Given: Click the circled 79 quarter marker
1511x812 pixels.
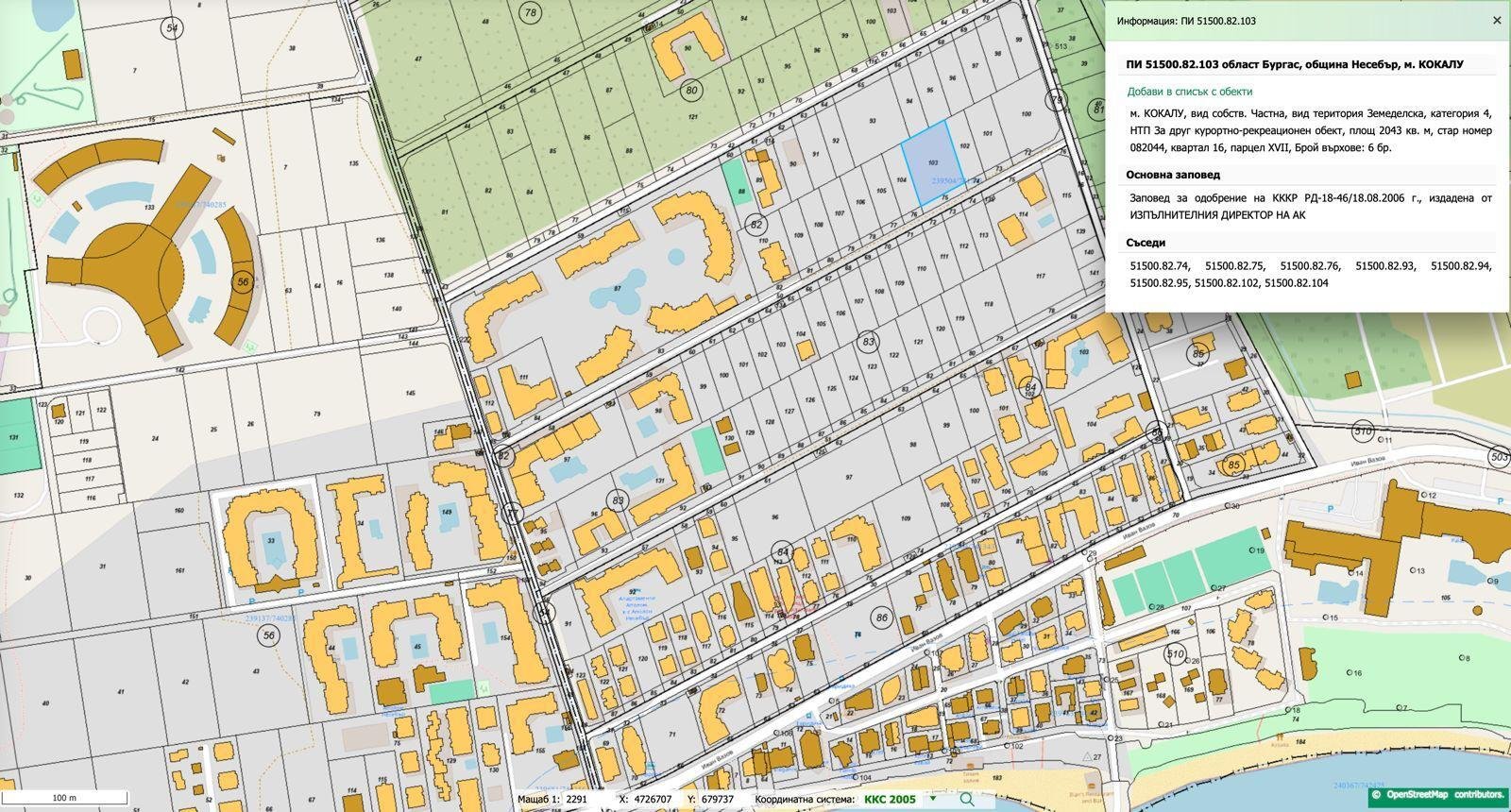Looking at the screenshot, I should point(1057,100).
